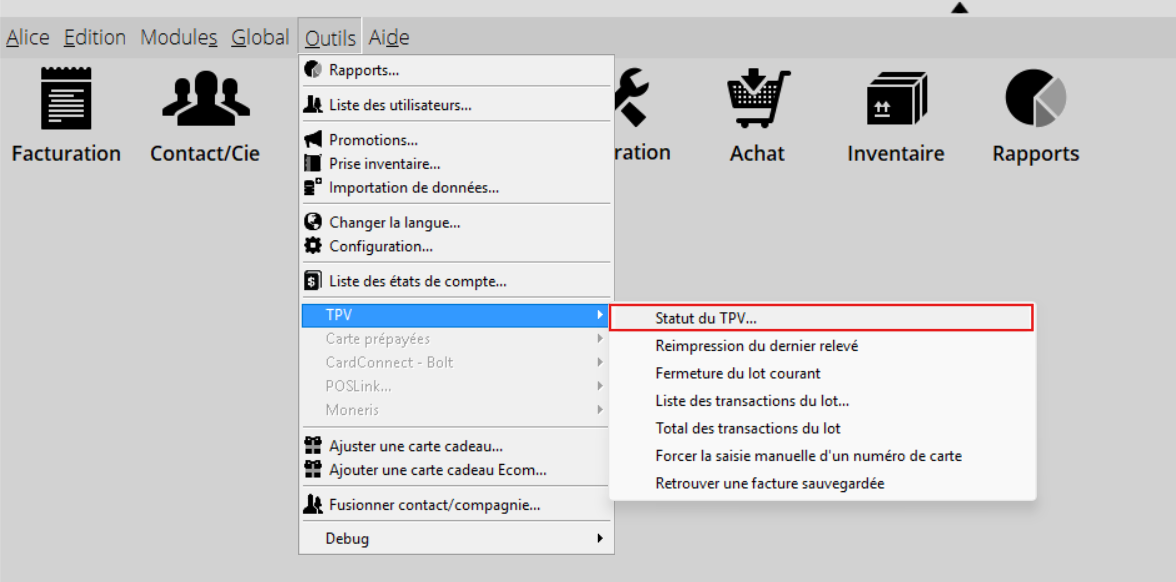Choose Liste des transactions du lot...
This screenshot has width=1176, height=582.
click(752, 401)
